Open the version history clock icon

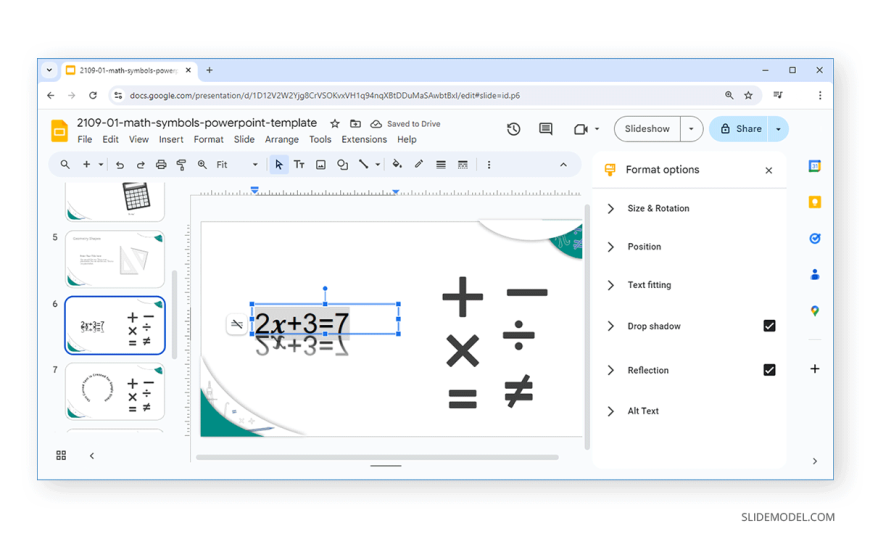(513, 129)
